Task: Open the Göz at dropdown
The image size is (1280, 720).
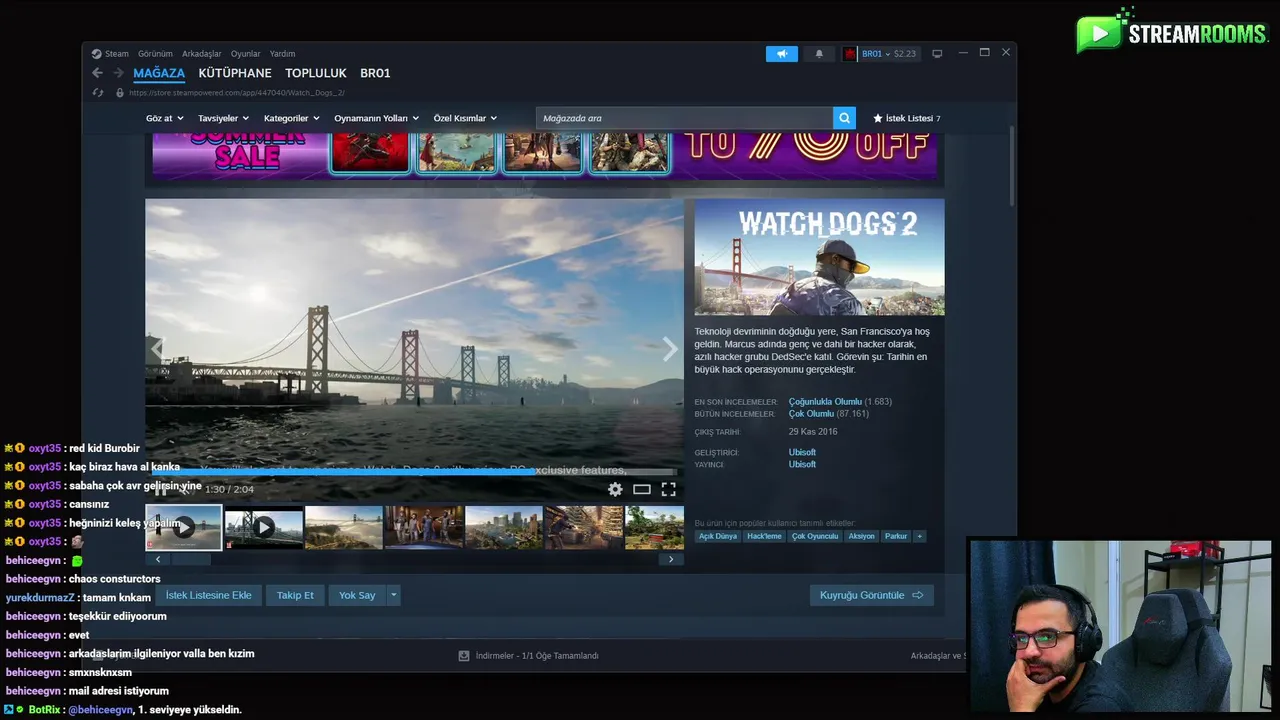Action: (164, 118)
